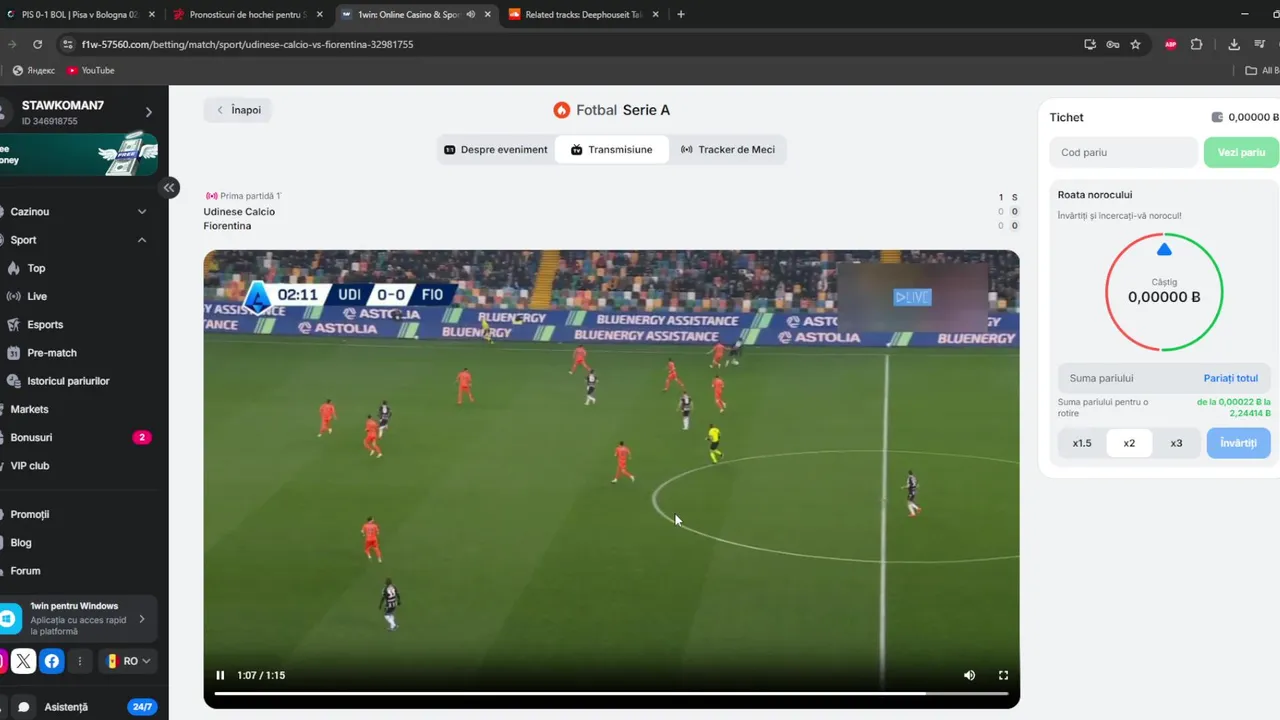Open saved passwords key icon
Image resolution: width=1280 pixels, height=720 pixels.
click(1112, 45)
